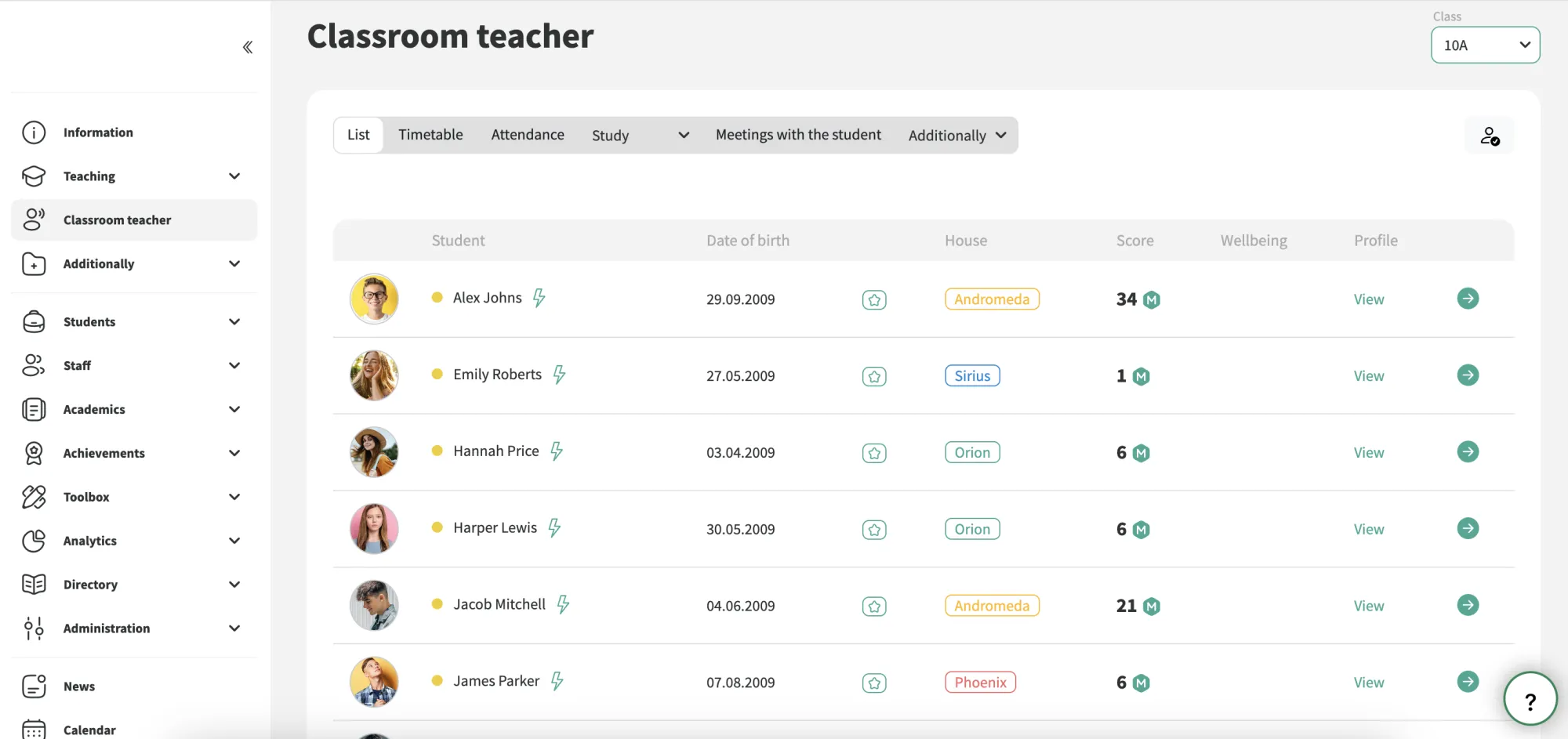Click Jacob Mitchell profile photo
Viewport: 1568px width, 739px height.
[x=374, y=605]
